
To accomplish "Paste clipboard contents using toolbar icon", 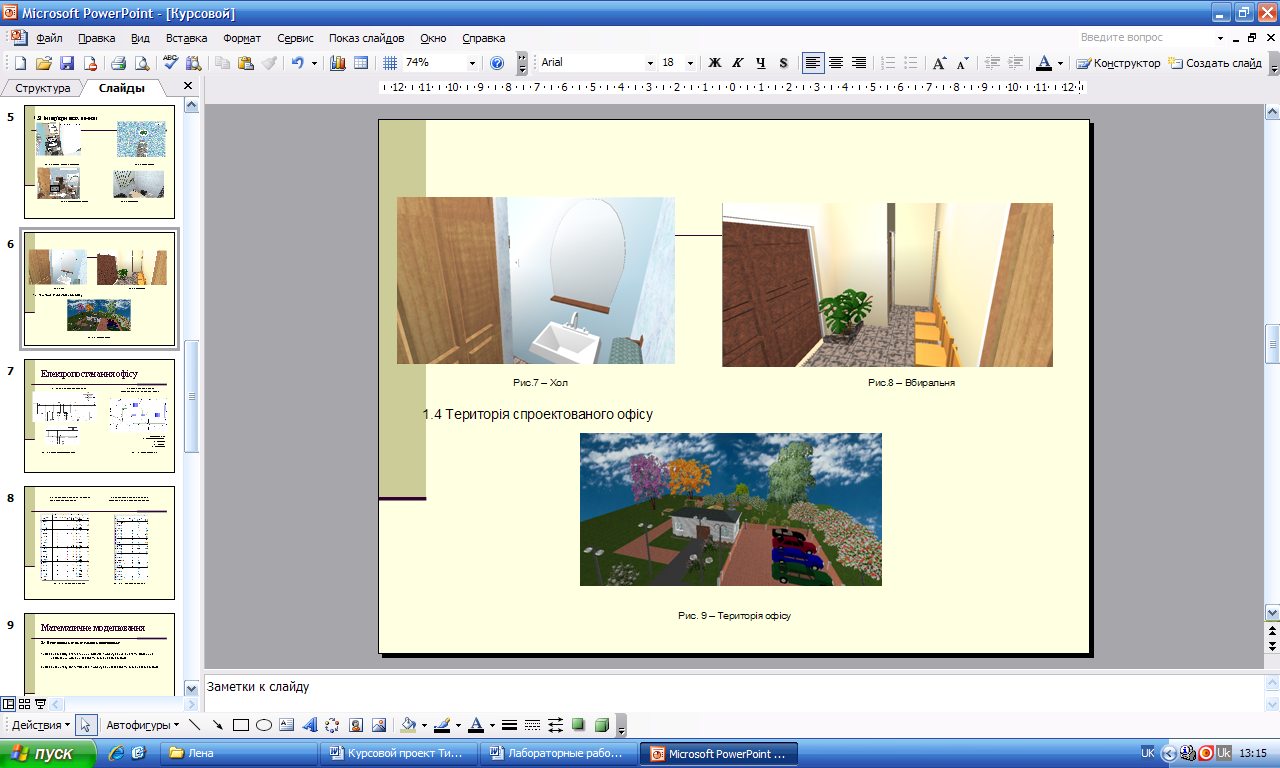I will (246, 63).
